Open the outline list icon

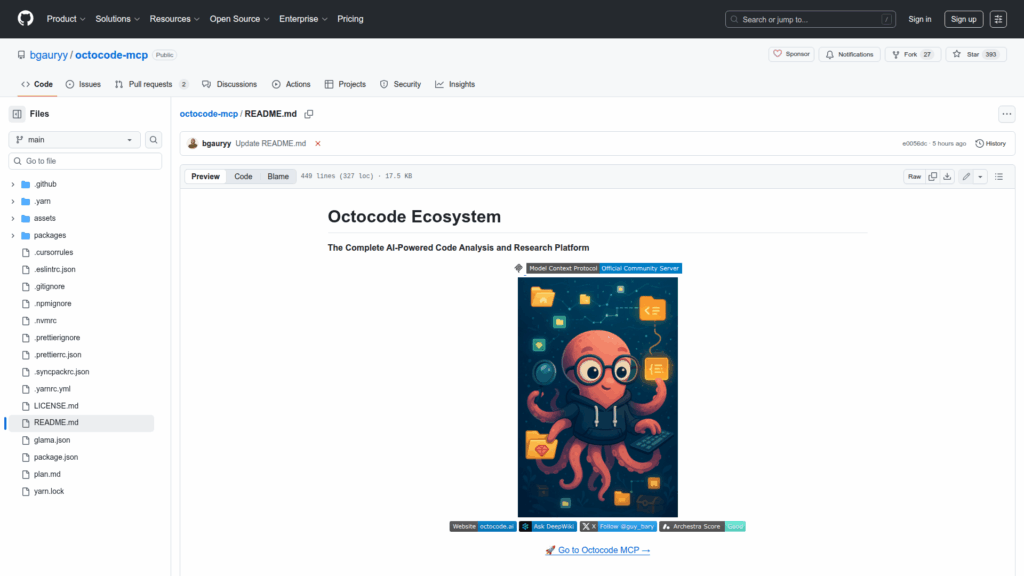pos(999,176)
